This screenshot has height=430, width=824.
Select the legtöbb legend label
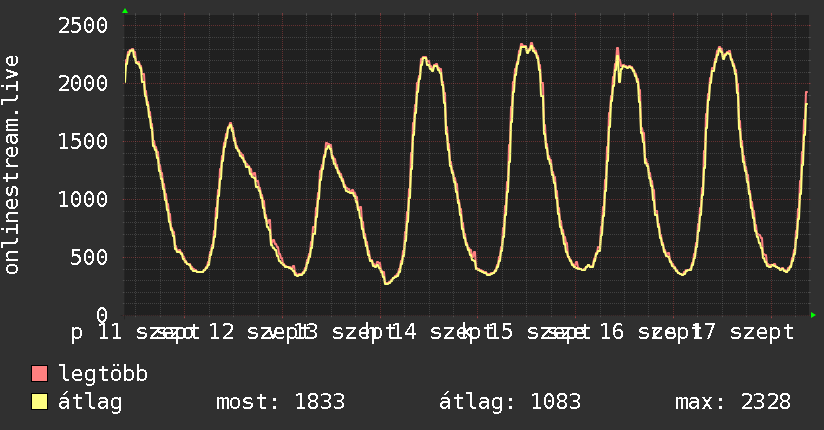[x=103, y=373]
